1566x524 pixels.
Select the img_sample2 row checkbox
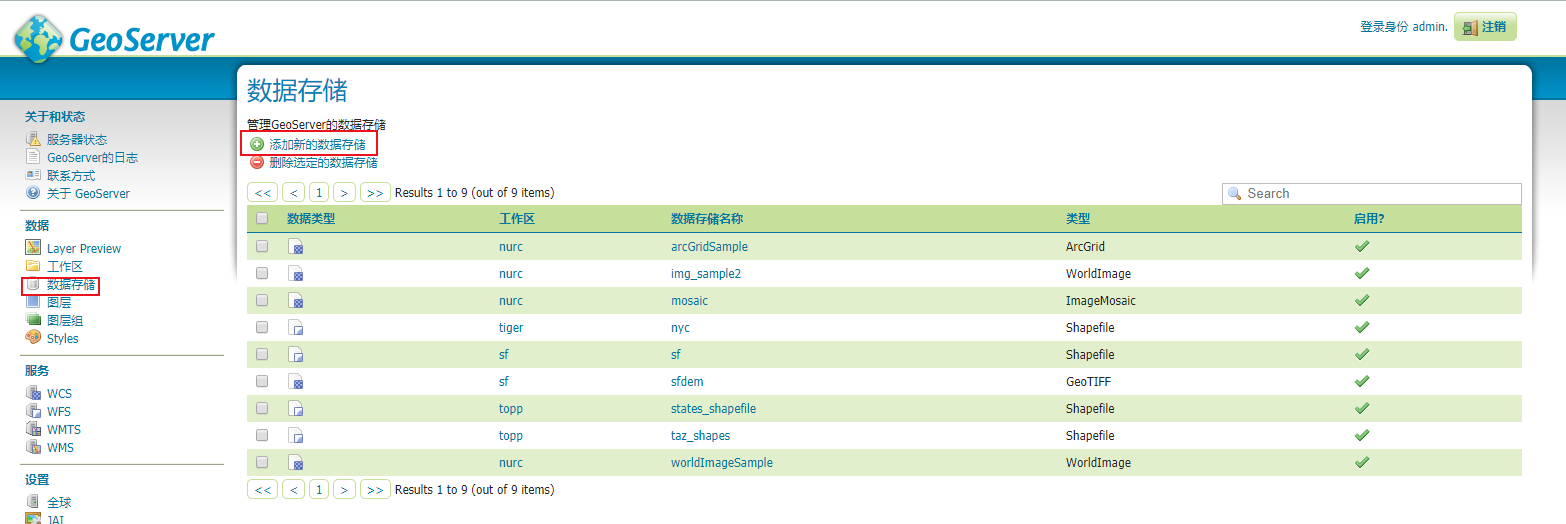click(262, 272)
